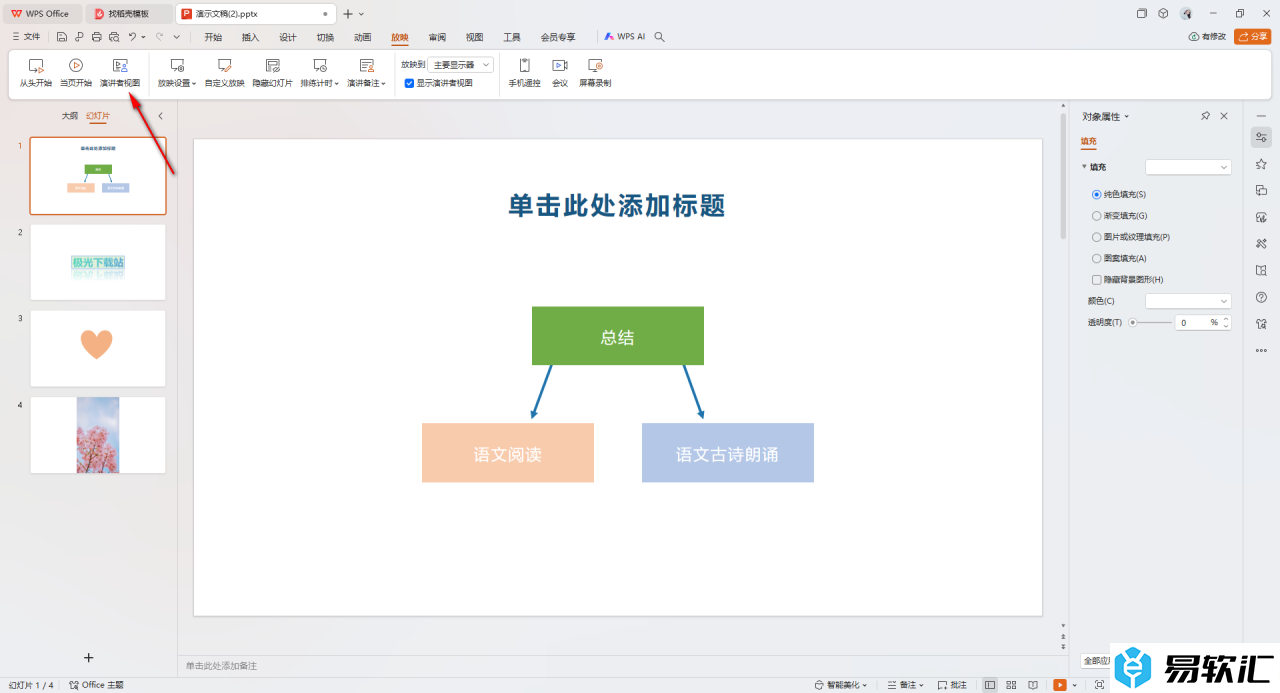Start screen recording (屏幕录制)
This screenshot has height=693, width=1280.
tap(595, 73)
